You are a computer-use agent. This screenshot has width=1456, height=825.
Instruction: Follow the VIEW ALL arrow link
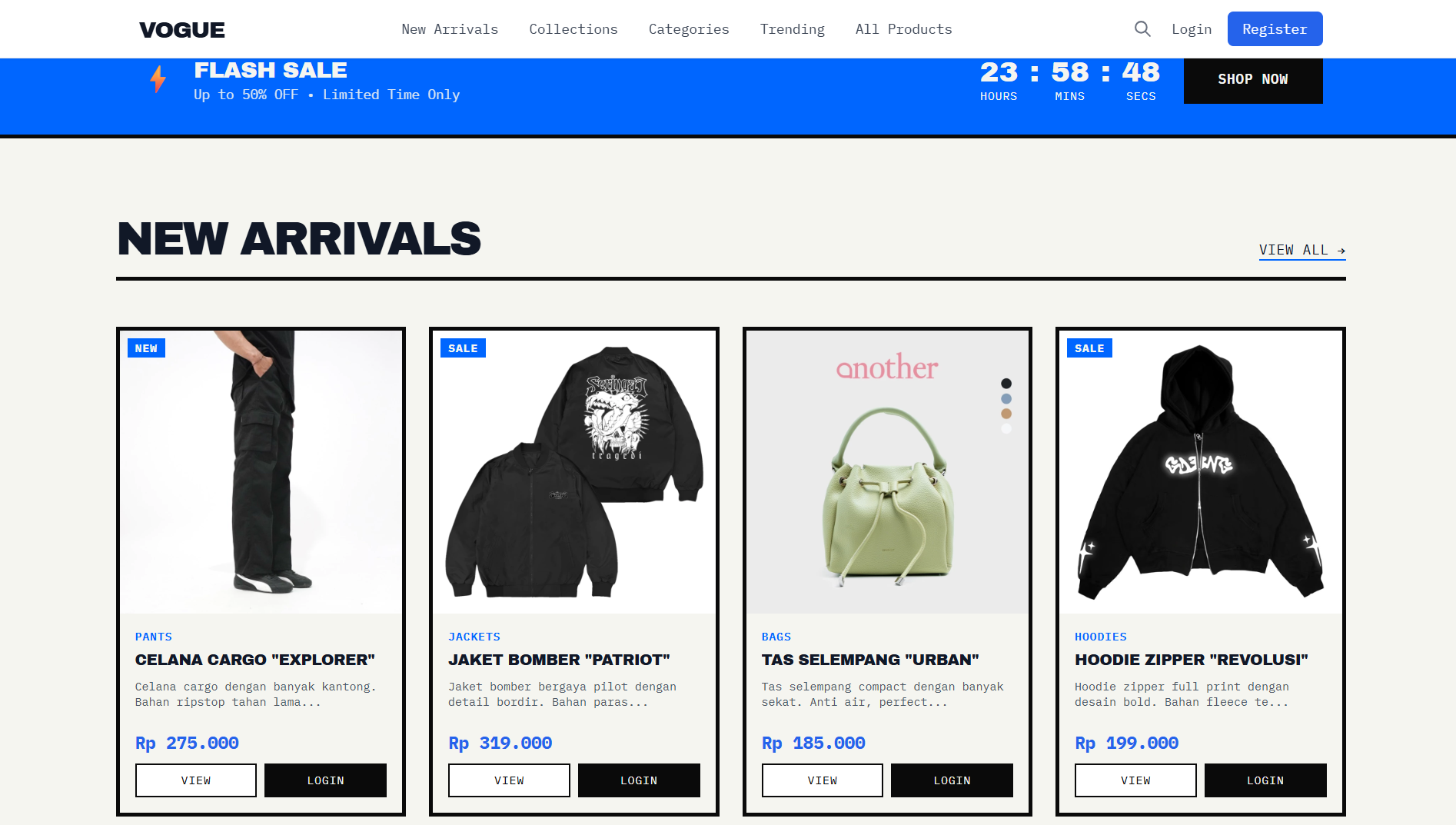click(x=1302, y=251)
